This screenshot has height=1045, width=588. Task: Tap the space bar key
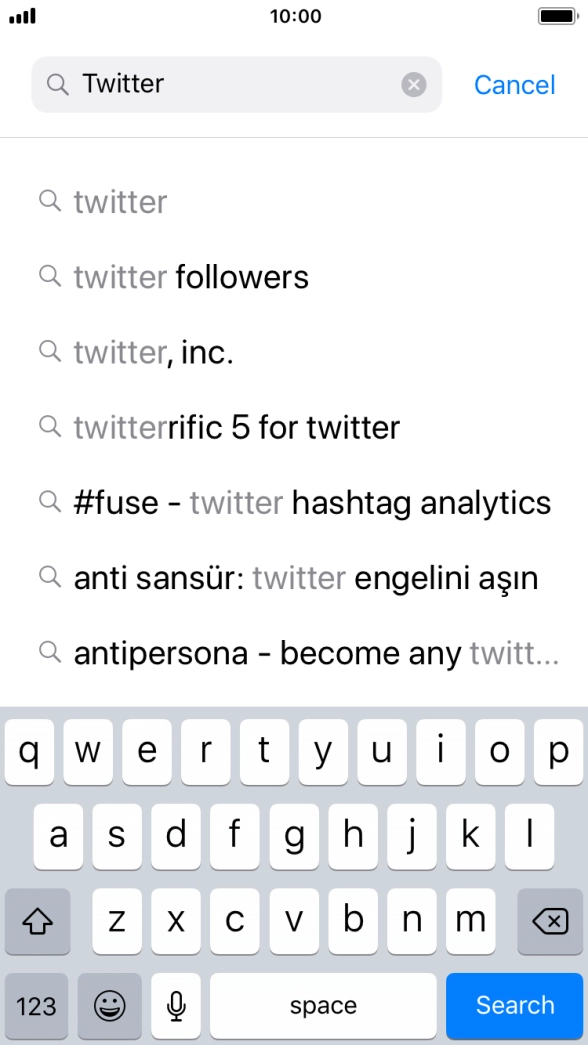click(x=322, y=1006)
